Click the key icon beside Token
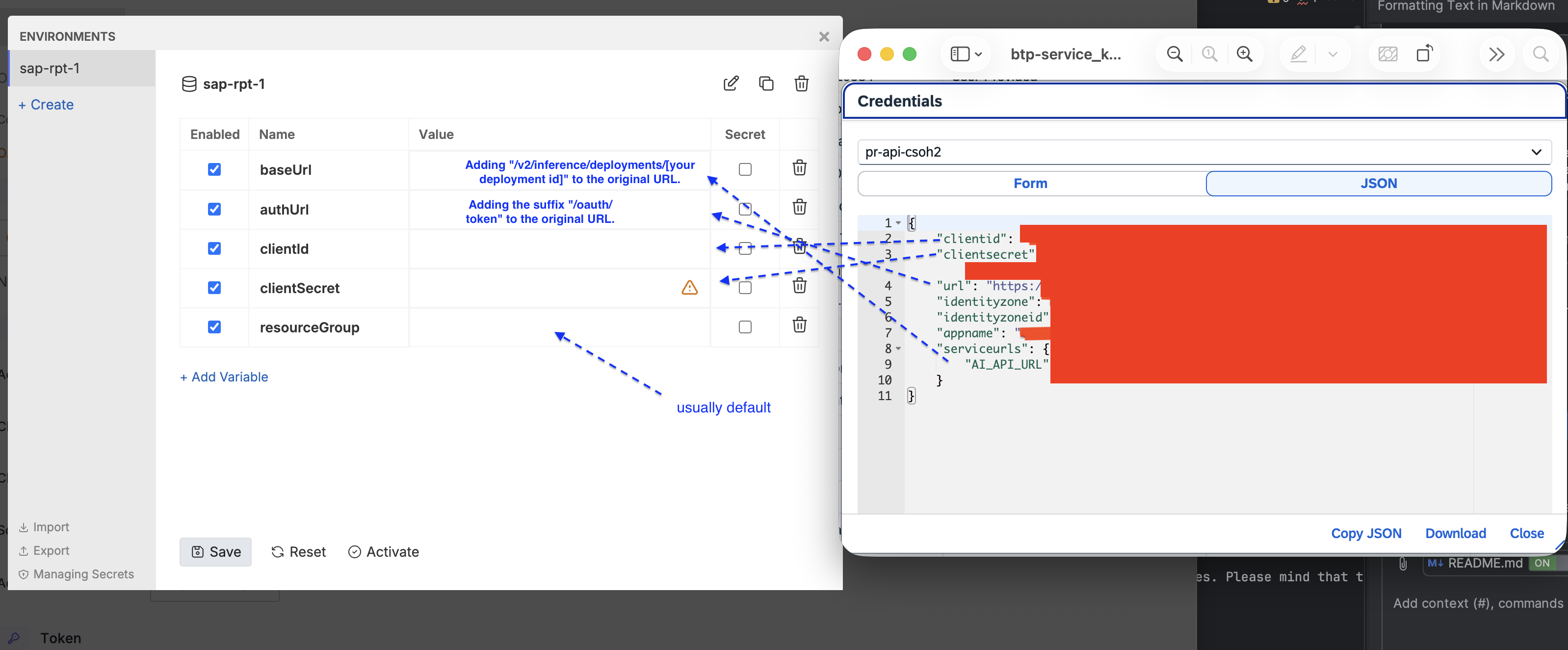 (14, 638)
